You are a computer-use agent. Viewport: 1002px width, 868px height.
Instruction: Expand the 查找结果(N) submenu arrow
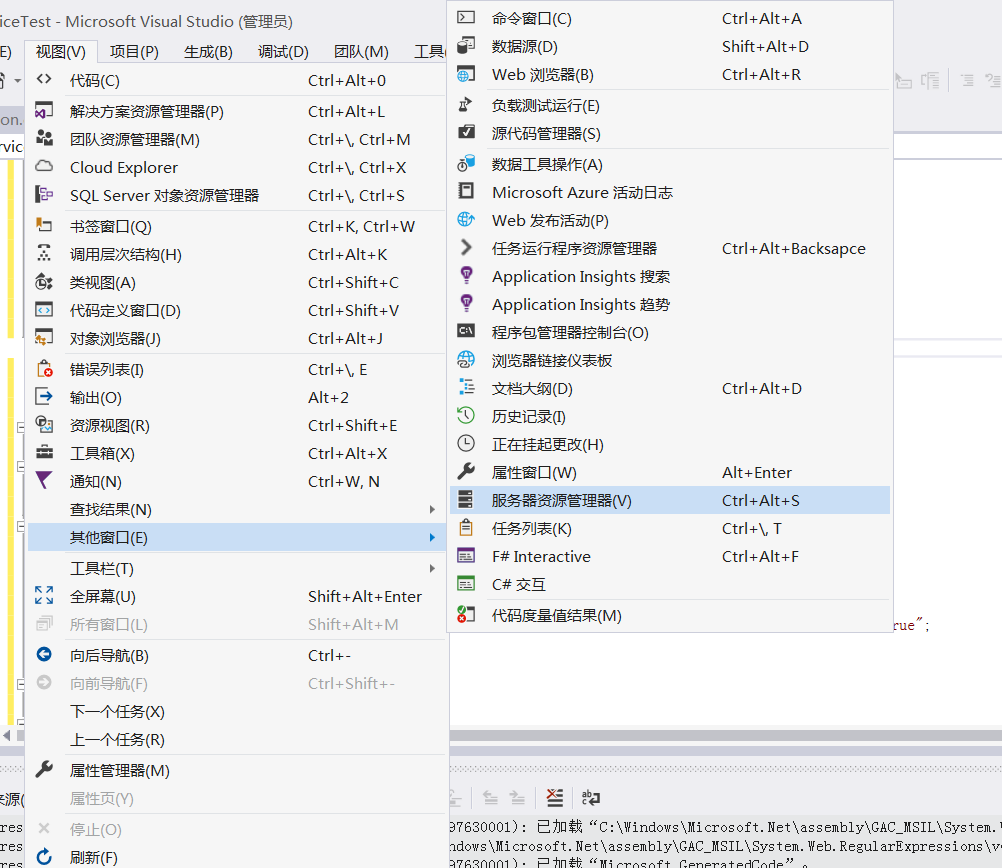tap(433, 509)
